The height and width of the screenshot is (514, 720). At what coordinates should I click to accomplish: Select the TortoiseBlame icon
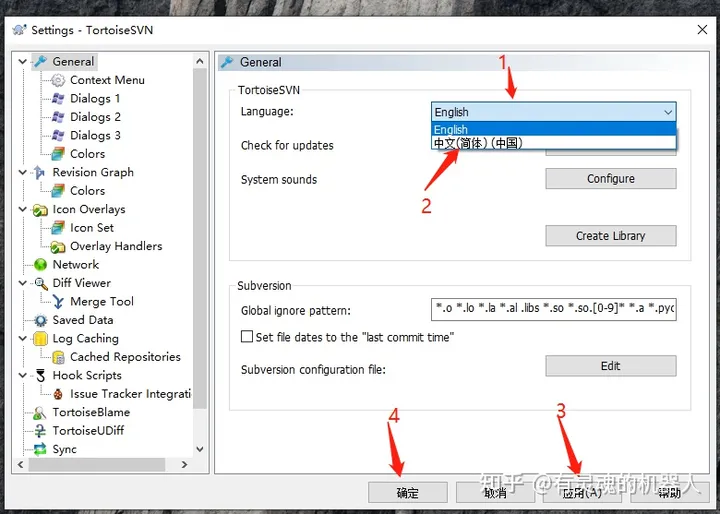(x=41, y=412)
